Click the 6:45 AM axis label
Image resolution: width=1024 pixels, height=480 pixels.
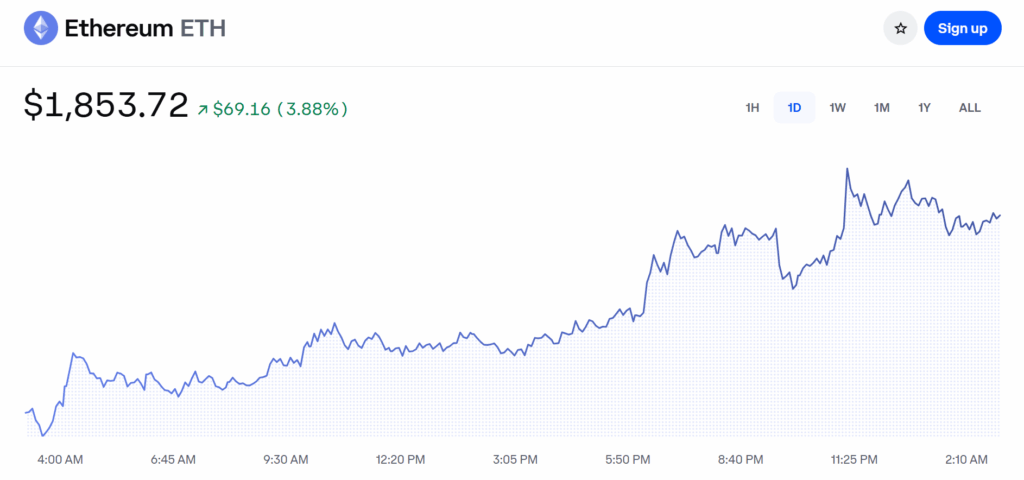tap(173, 460)
